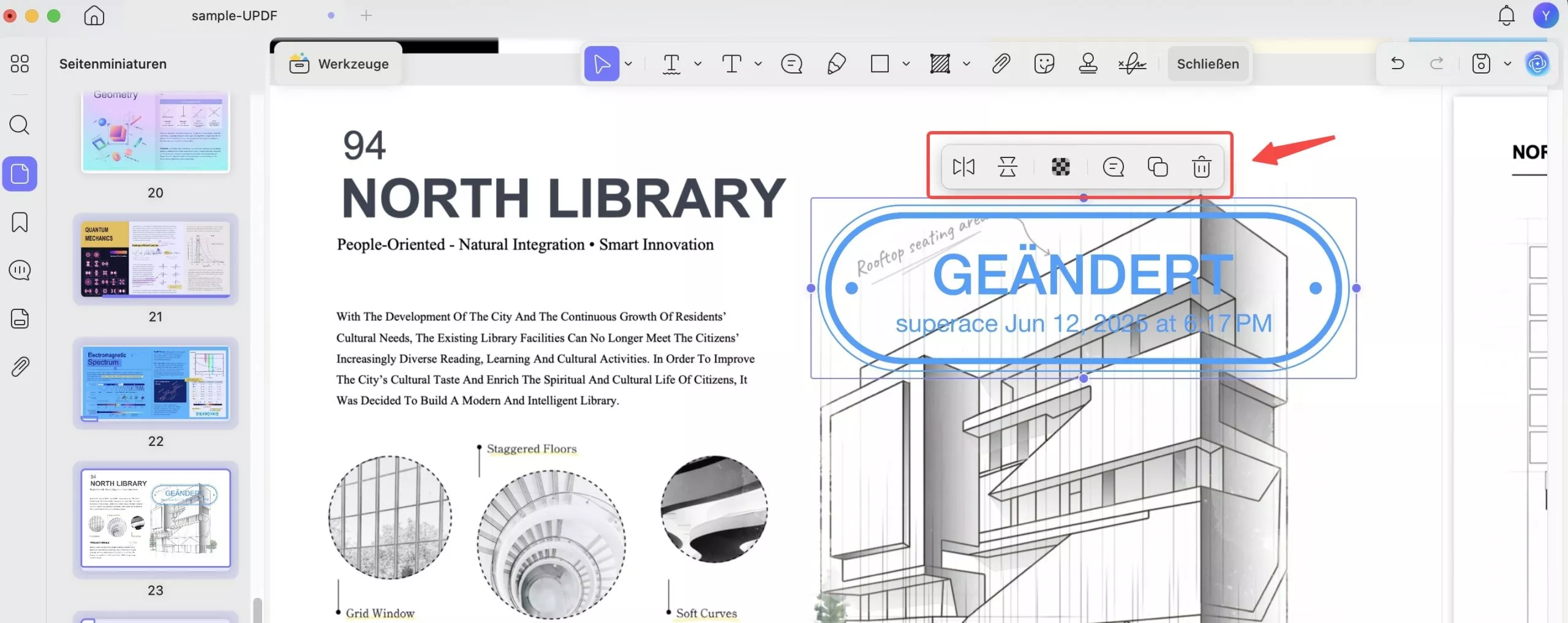
Task: Open page 22 Electromagnetic Spectrum thumbnail
Action: pyautogui.click(x=156, y=383)
